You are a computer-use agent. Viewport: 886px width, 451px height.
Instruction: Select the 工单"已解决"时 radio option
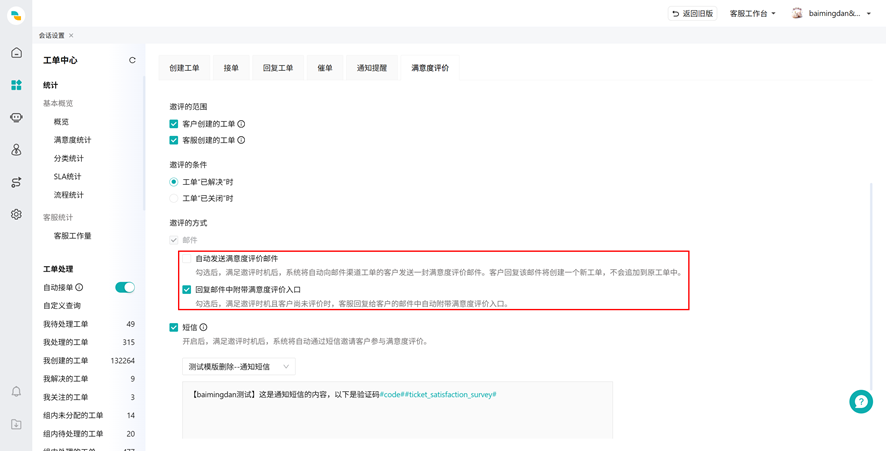pos(174,182)
